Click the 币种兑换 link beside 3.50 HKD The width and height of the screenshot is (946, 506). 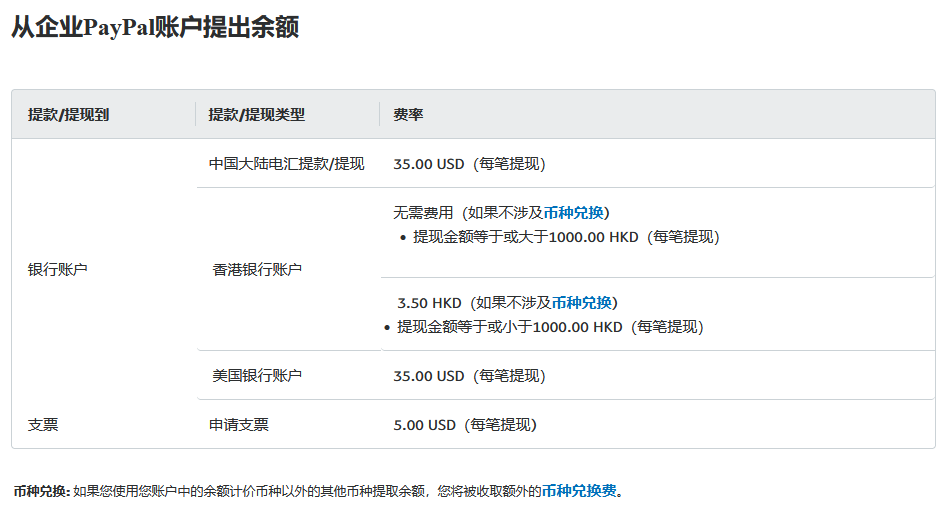[582, 303]
